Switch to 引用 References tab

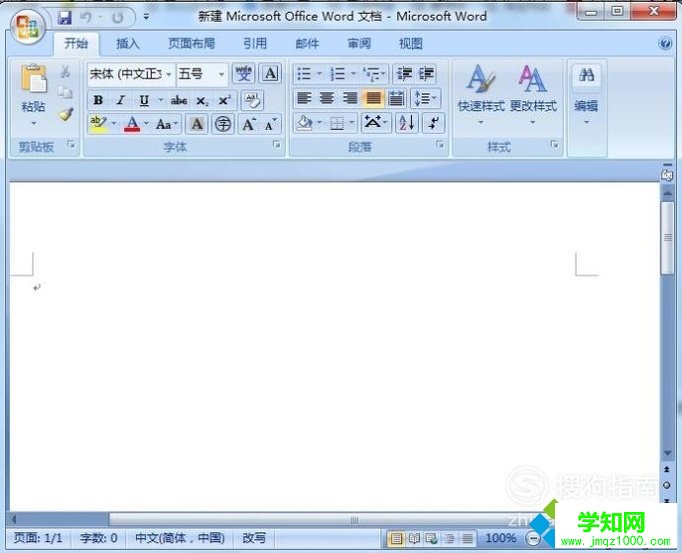[255, 44]
